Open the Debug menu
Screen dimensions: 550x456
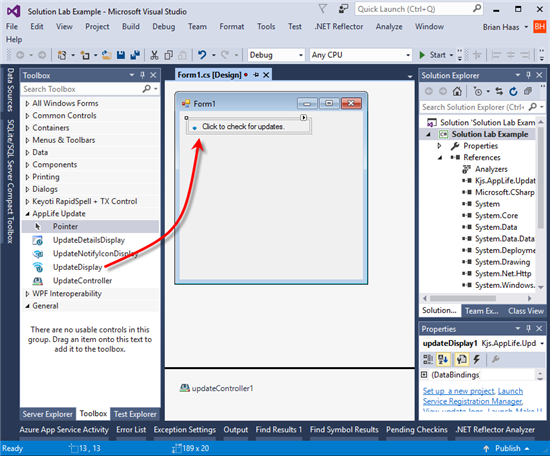tap(163, 27)
